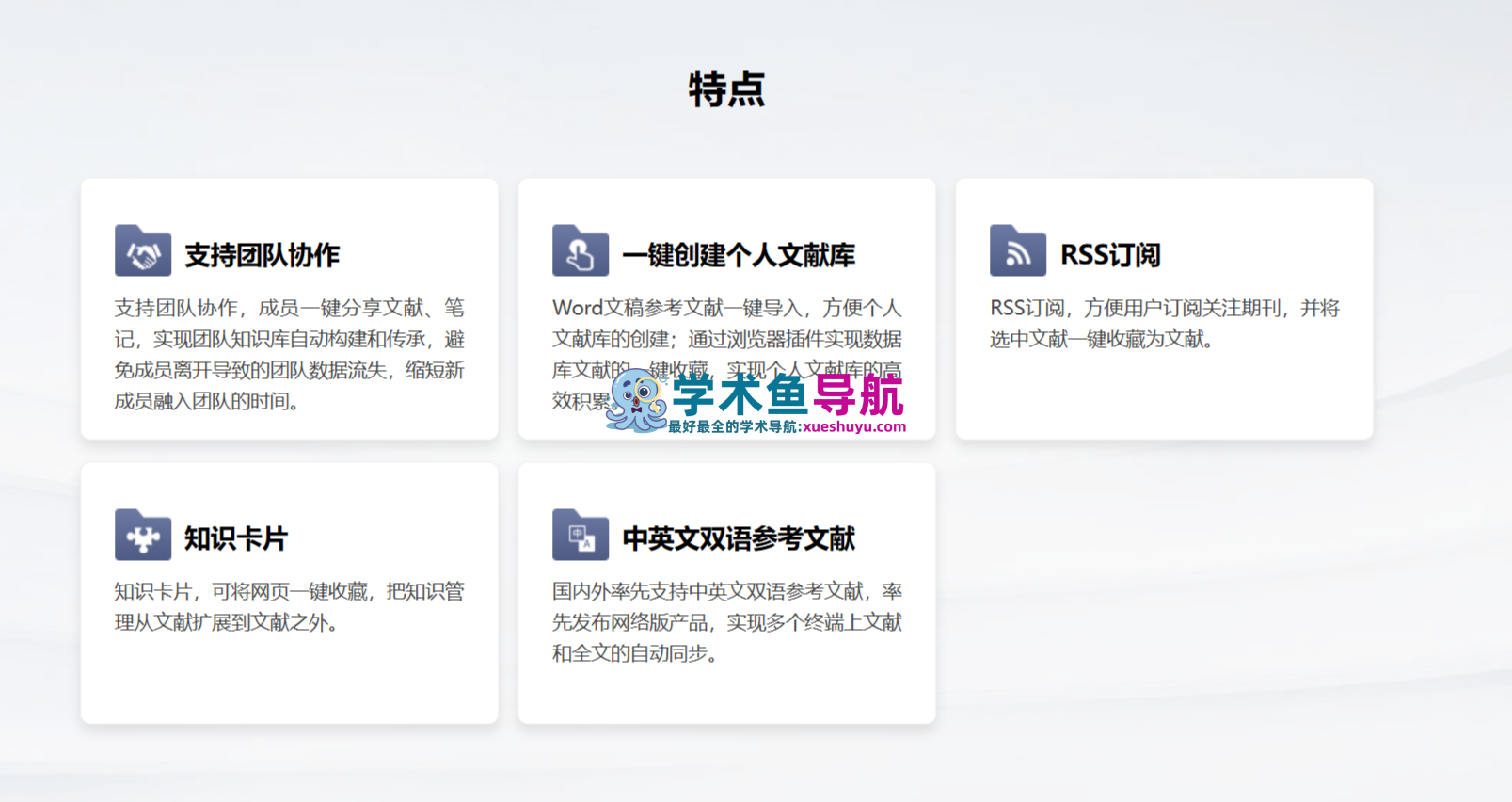This screenshot has height=802, width=1512.
Task: Click the handshake team collaboration icon
Action: click(x=143, y=251)
